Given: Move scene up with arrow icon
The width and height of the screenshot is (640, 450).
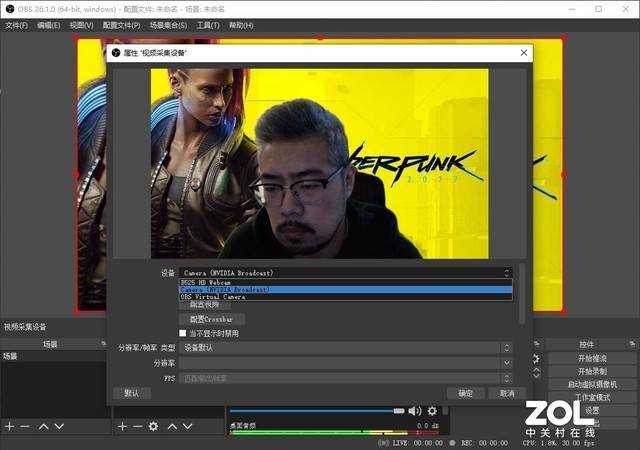Looking at the screenshot, I should [44, 426].
